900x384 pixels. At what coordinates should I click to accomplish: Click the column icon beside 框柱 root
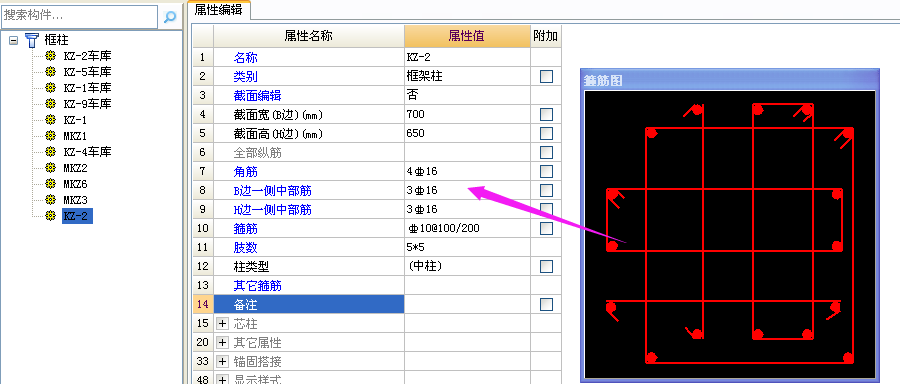32,40
